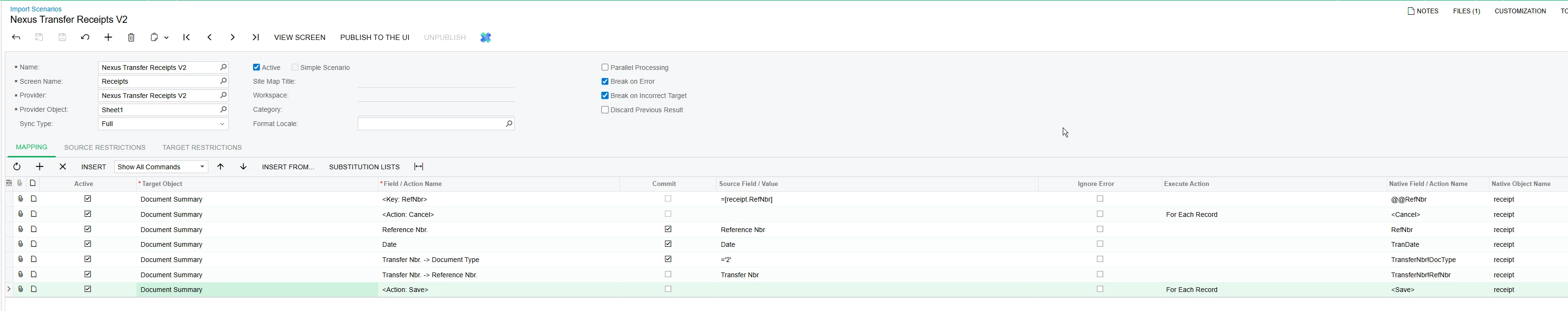Click Site Map Title input field
1568x311 pixels.
coord(436,81)
